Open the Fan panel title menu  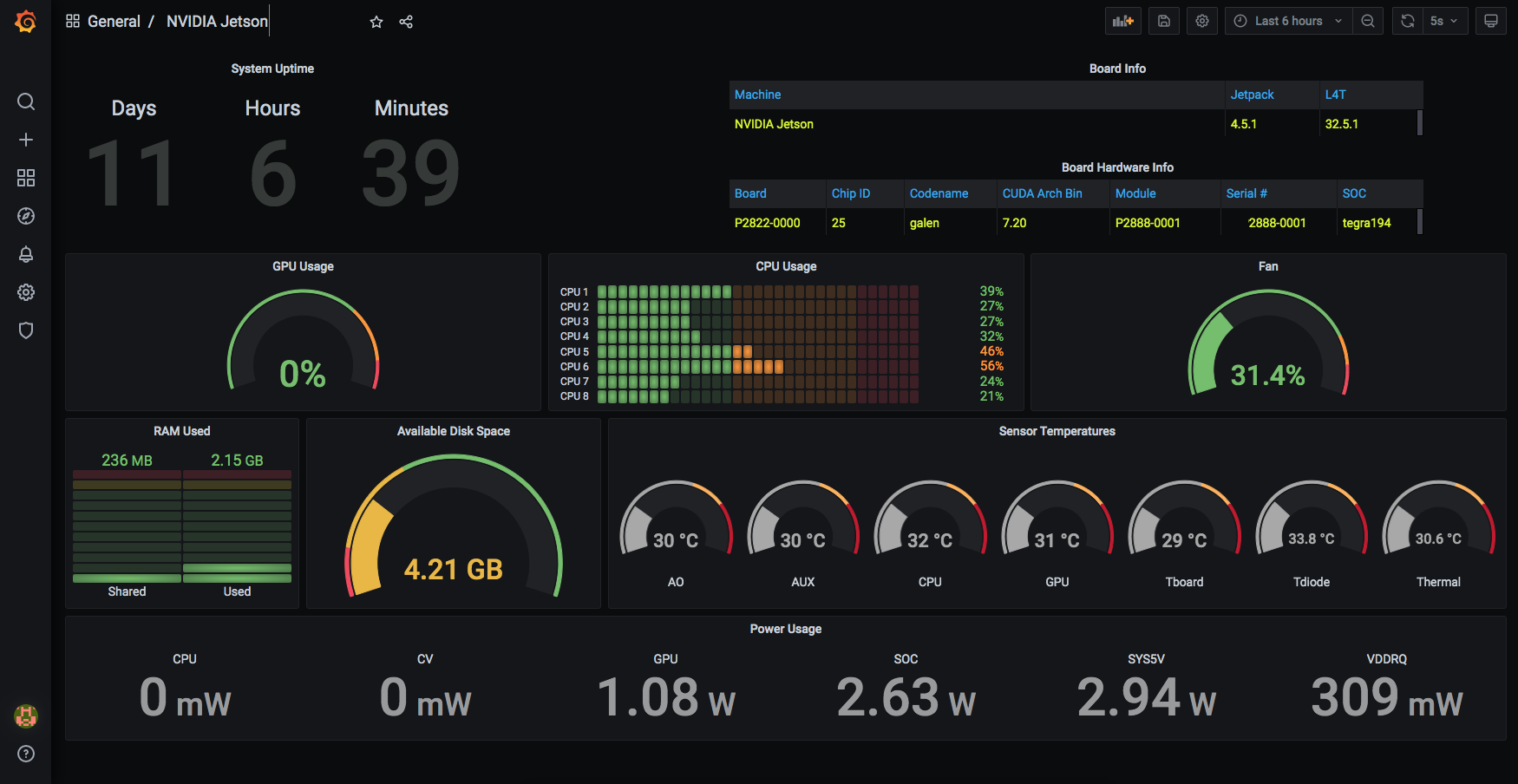[1268, 266]
